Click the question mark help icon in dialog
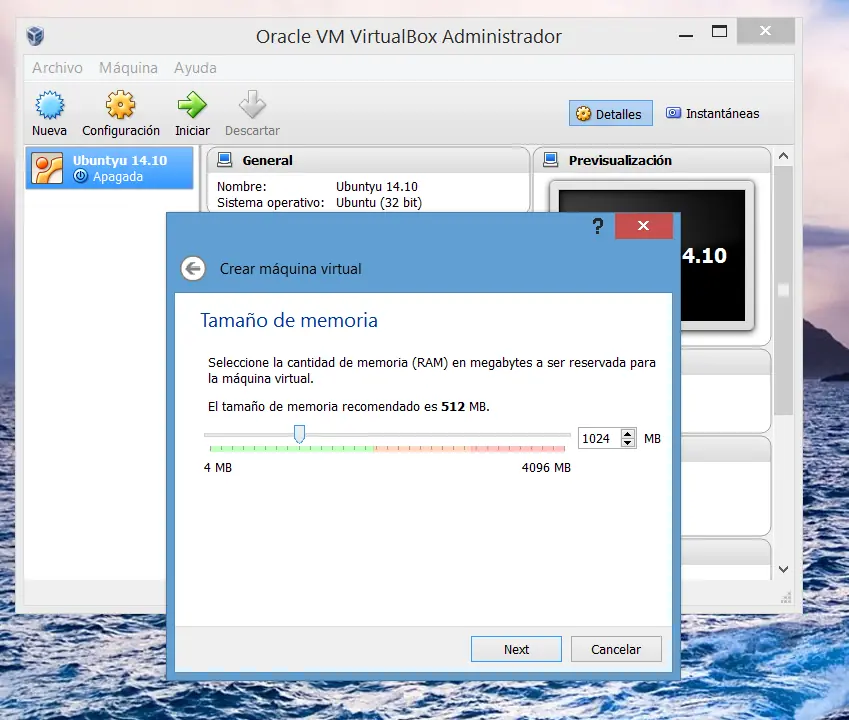 pyautogui.click(x=598, y=226)
